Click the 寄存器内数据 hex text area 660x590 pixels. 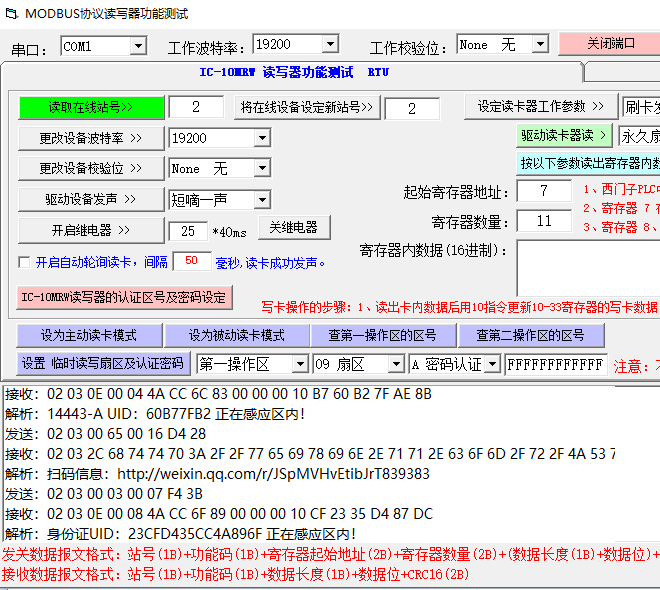tap(588, 268)
